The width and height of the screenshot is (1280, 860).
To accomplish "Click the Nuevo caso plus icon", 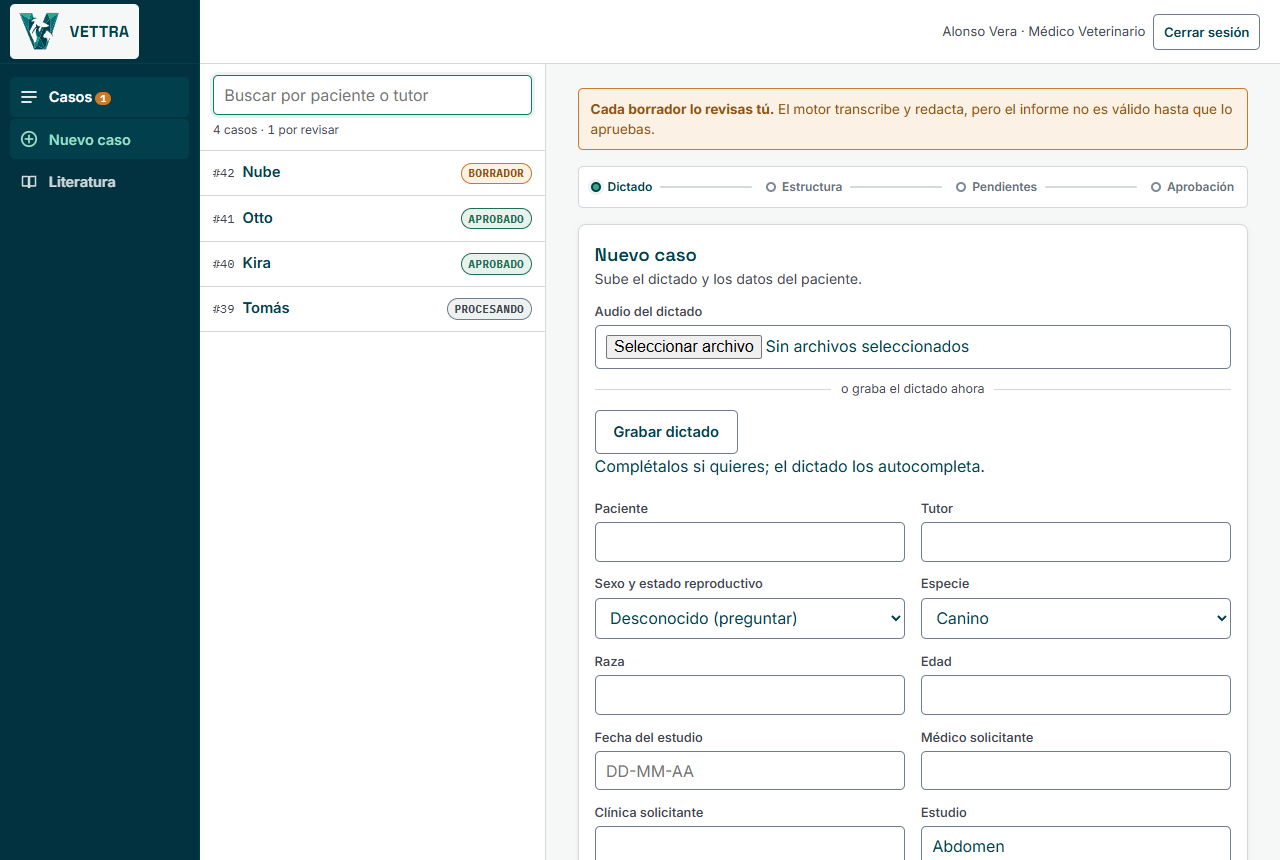I will (x=29, y=139).
